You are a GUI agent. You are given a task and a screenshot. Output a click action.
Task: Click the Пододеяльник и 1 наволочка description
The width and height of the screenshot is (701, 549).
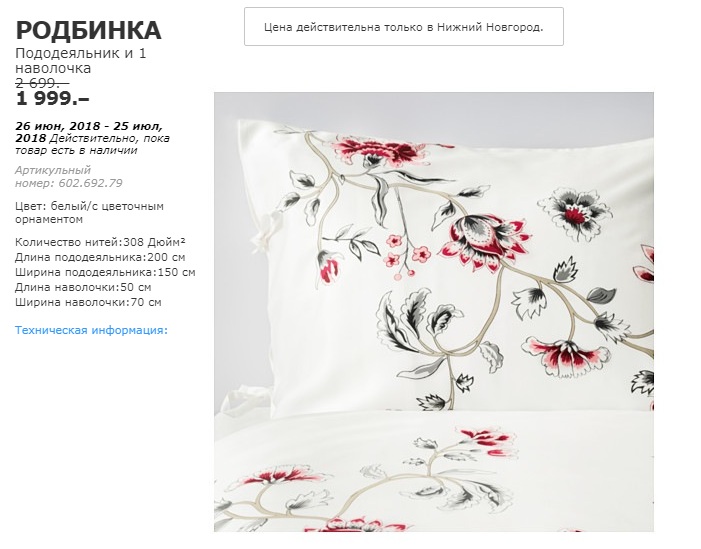pos(80,61)
